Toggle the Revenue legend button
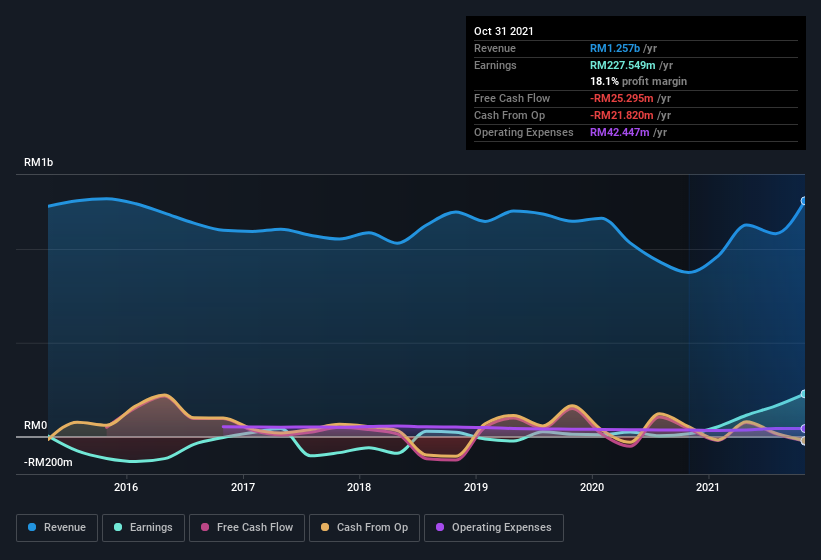Screen dimensions: 821x560 57,528
